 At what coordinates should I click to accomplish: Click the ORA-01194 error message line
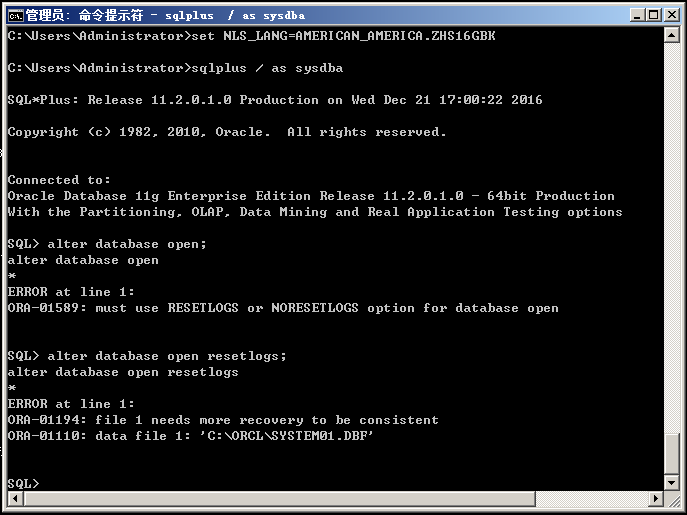[x=223, y=420]
